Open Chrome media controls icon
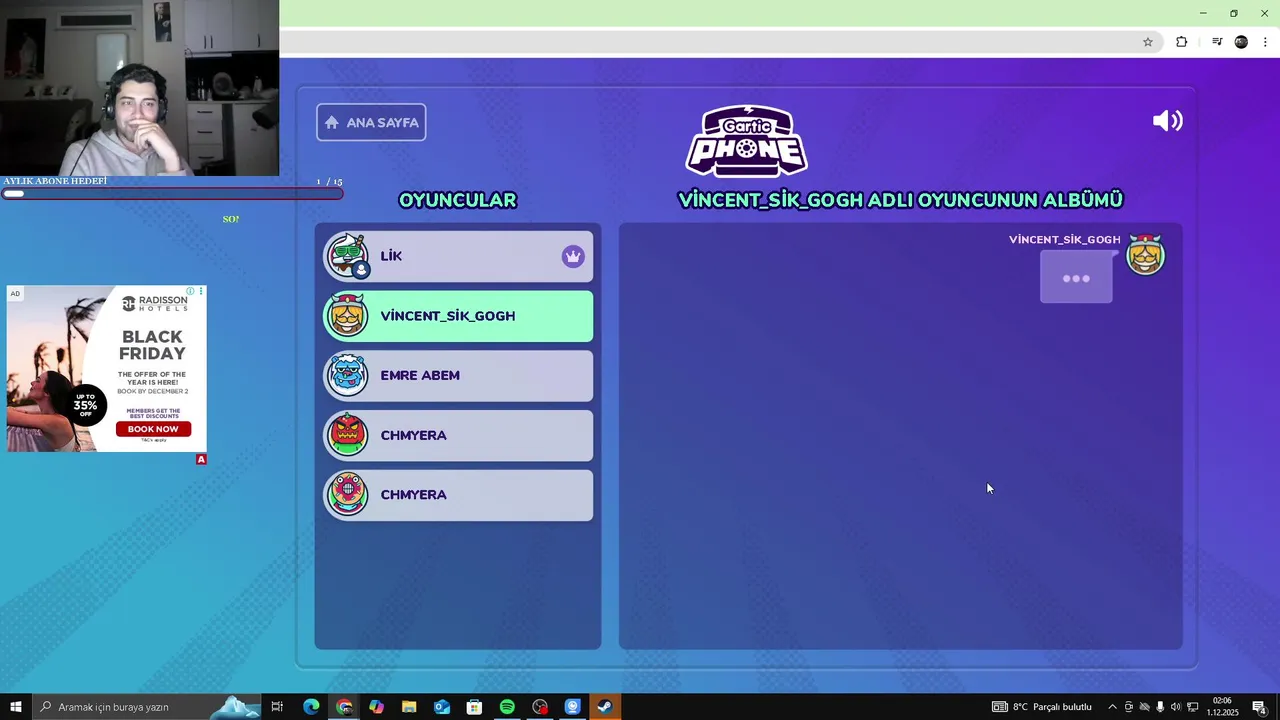 (x=1217, y=42)
